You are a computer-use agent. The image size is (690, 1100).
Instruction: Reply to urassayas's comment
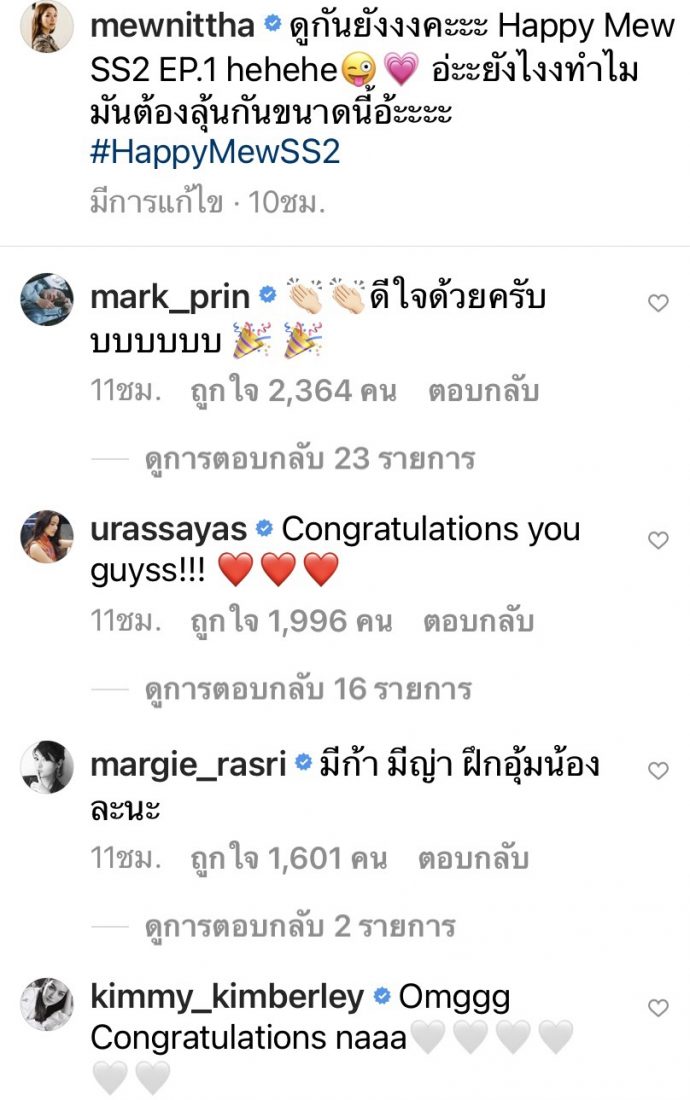(478, 622)
